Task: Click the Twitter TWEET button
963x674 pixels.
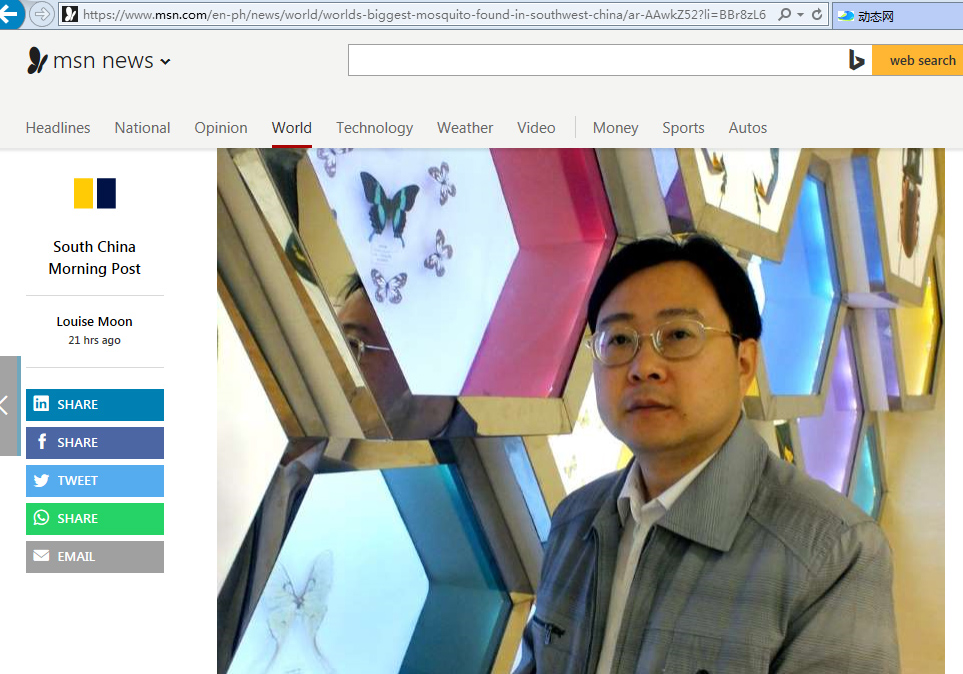Action: (x=95, y=481)
